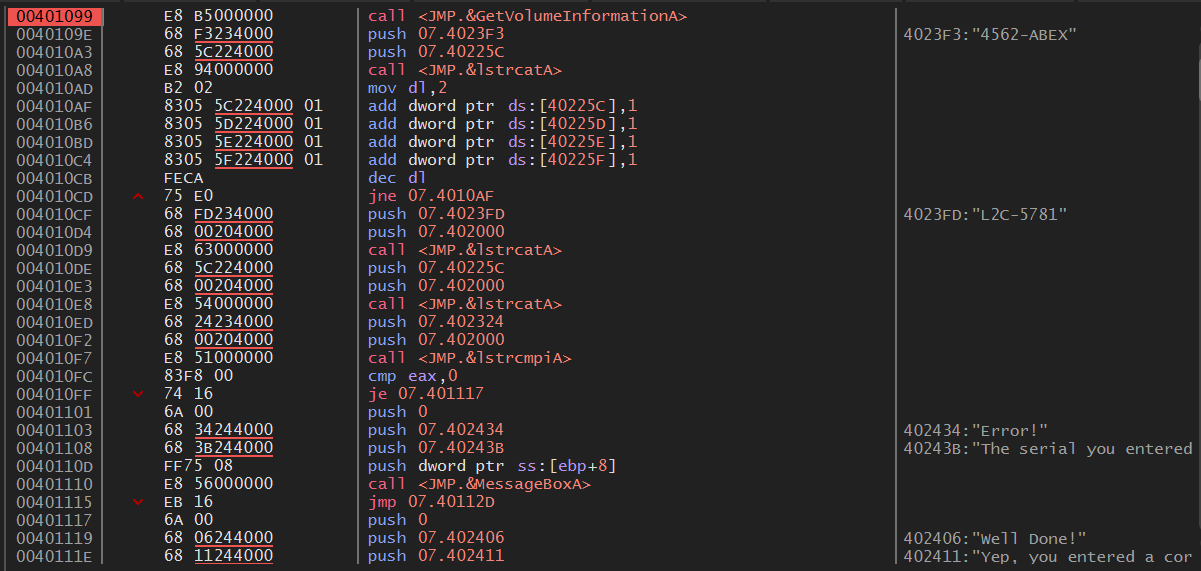Click the opcode bytes B2 02
Screen dimensions: 1201x571
187,88
